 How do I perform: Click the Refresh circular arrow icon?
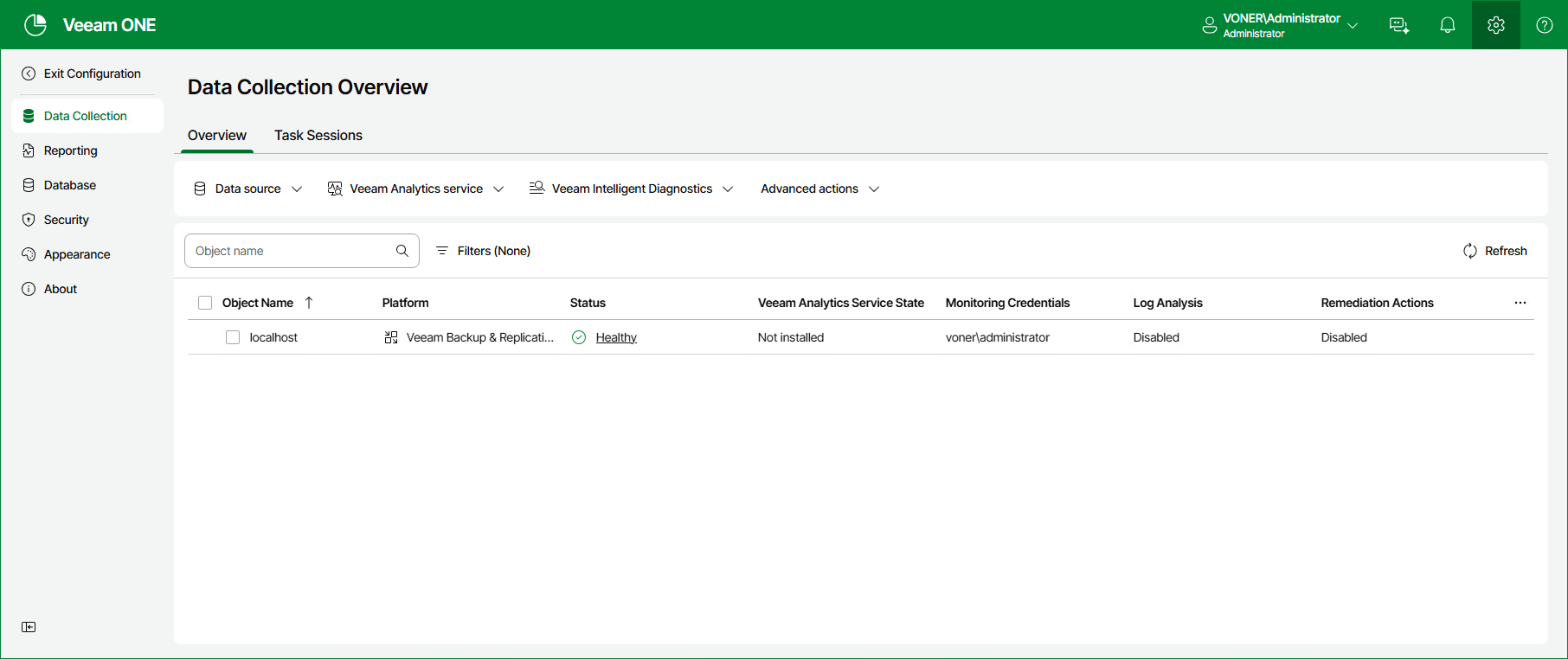pyautogui.click(x=1470, y=251)
